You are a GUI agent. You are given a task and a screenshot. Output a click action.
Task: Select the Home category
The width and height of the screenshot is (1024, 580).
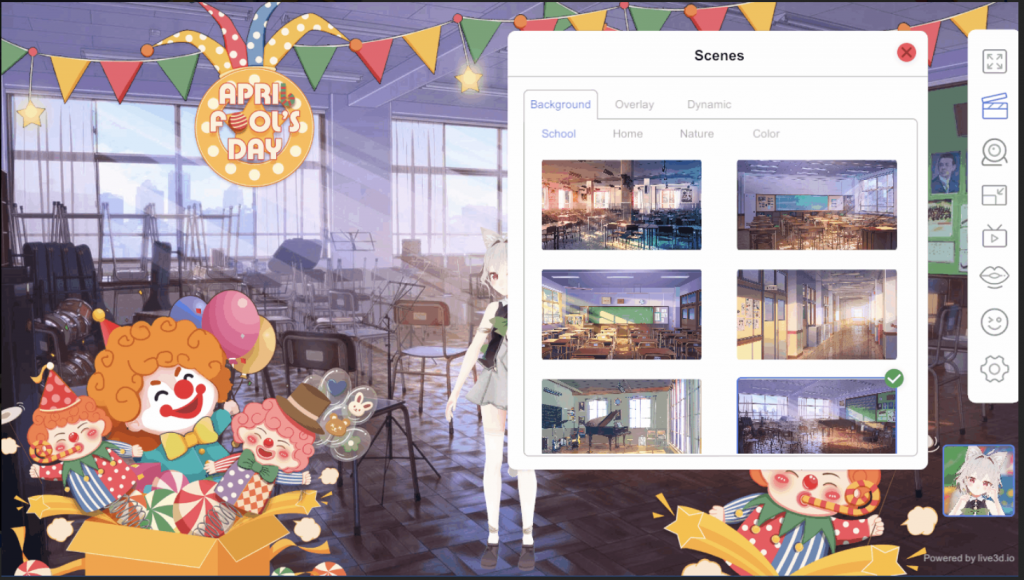[628, 133]
